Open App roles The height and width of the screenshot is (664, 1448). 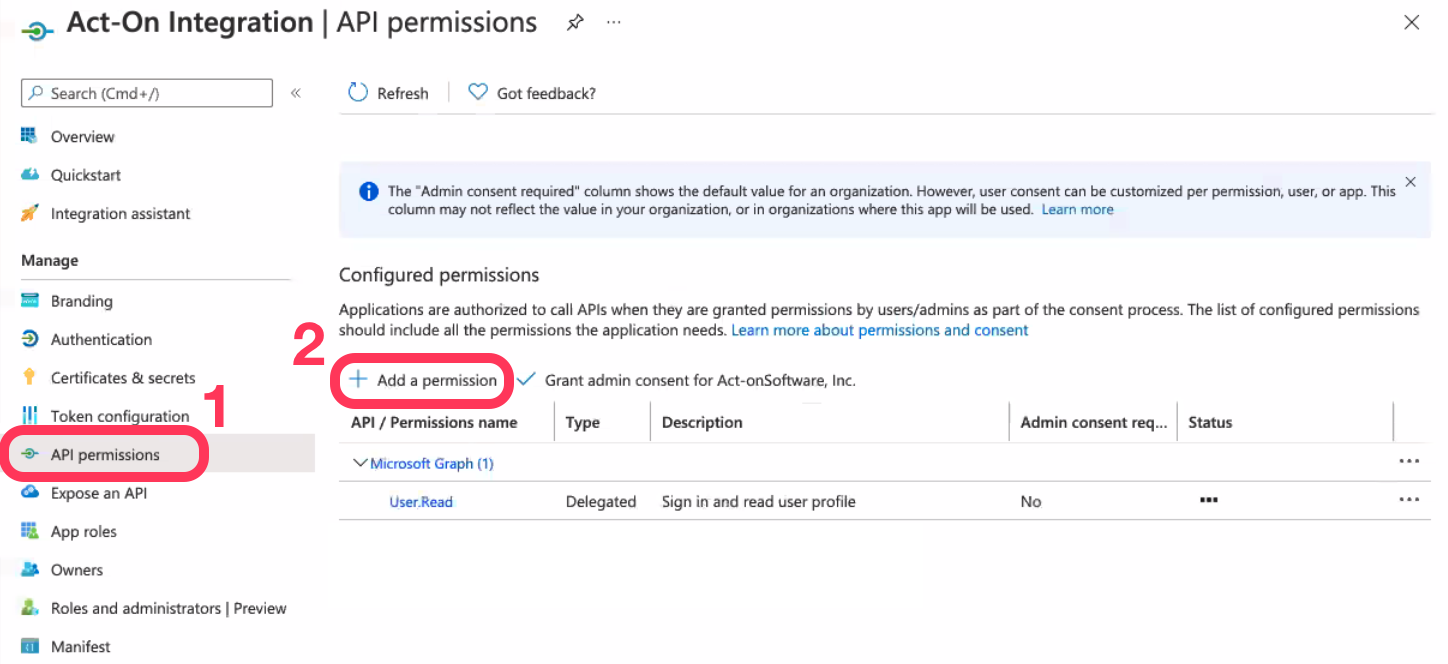[84, 531]
